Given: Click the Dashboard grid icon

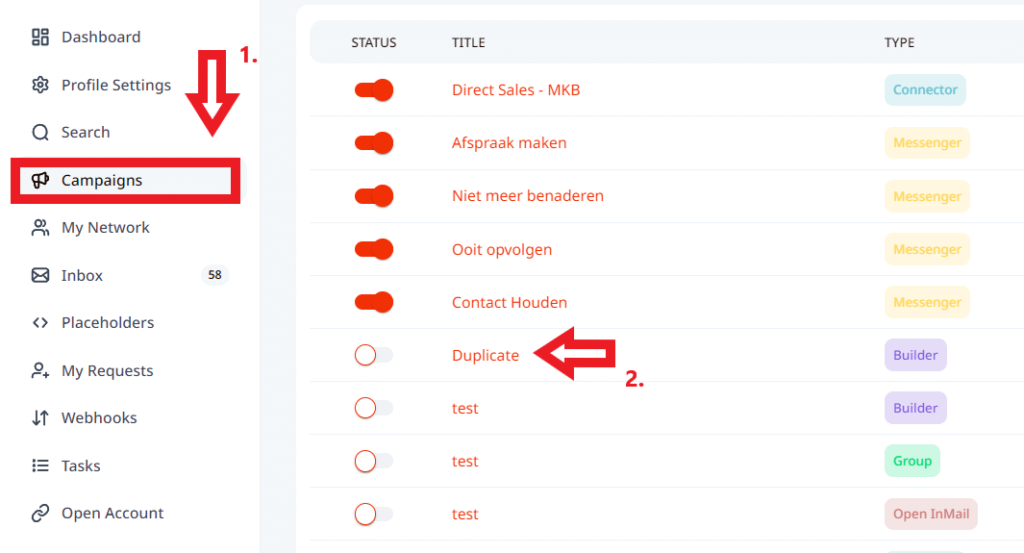Looking at the screenshot, I should (40, 38).
